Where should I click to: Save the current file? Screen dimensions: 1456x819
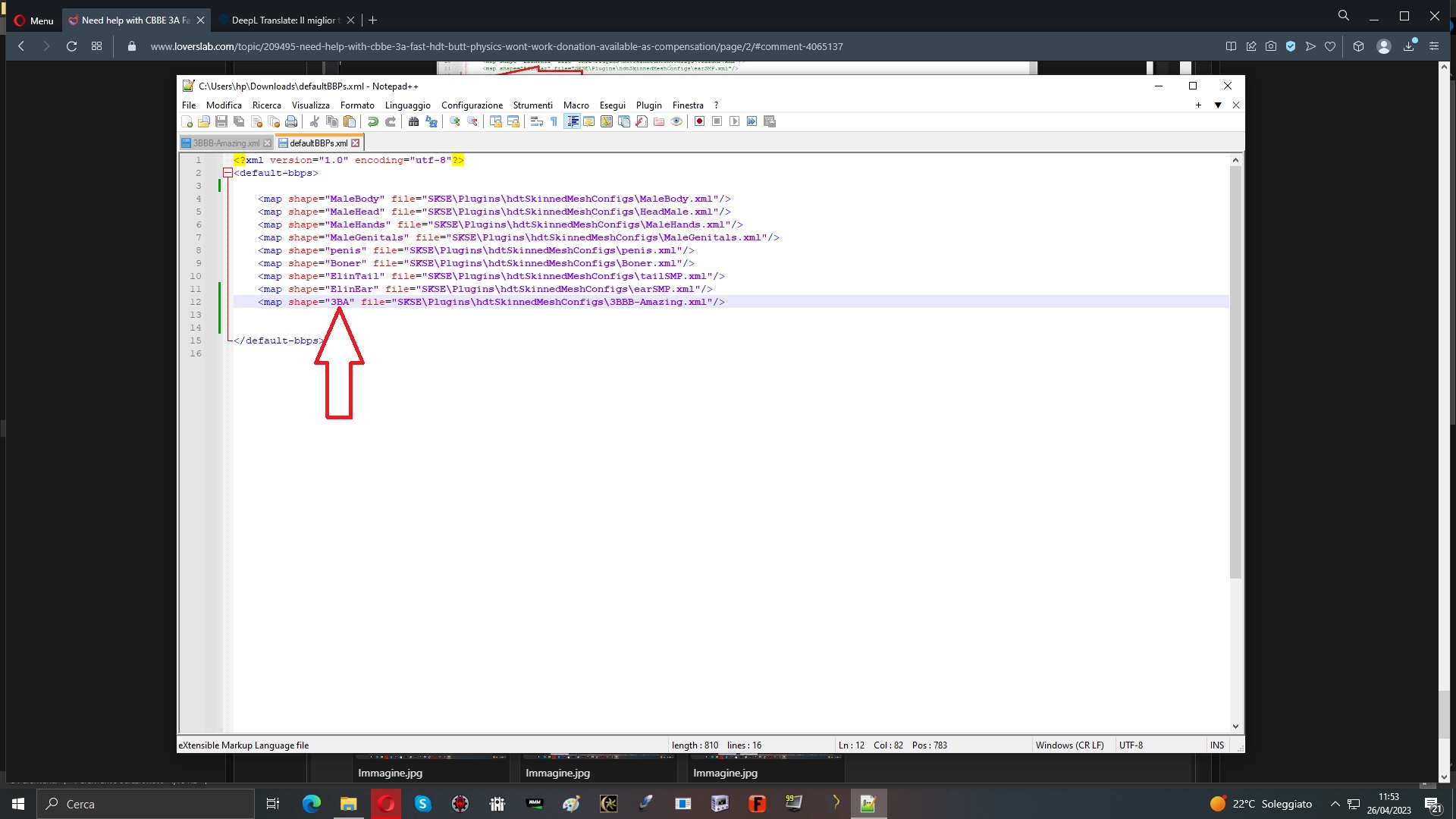pos(221,121)
